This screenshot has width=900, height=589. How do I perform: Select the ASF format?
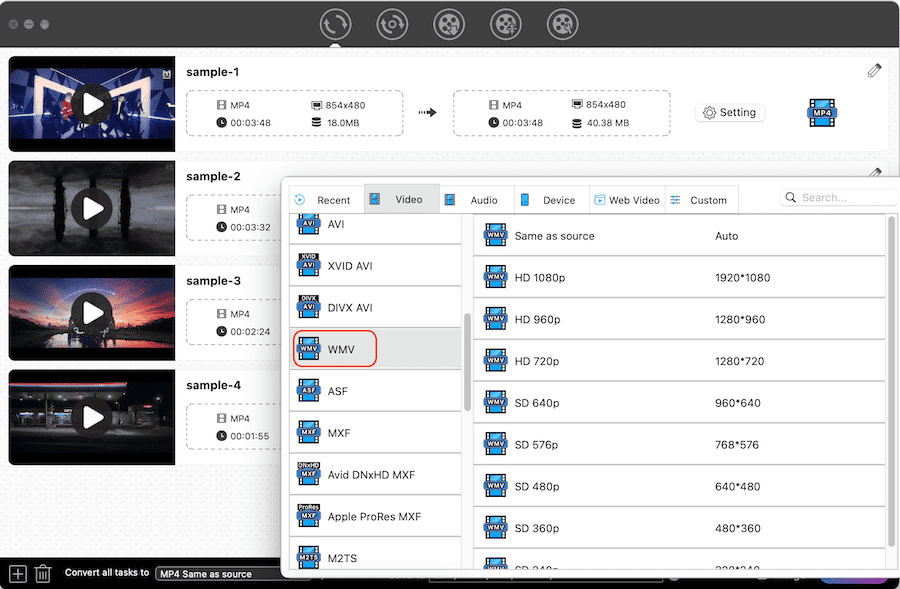pos(375,391)
